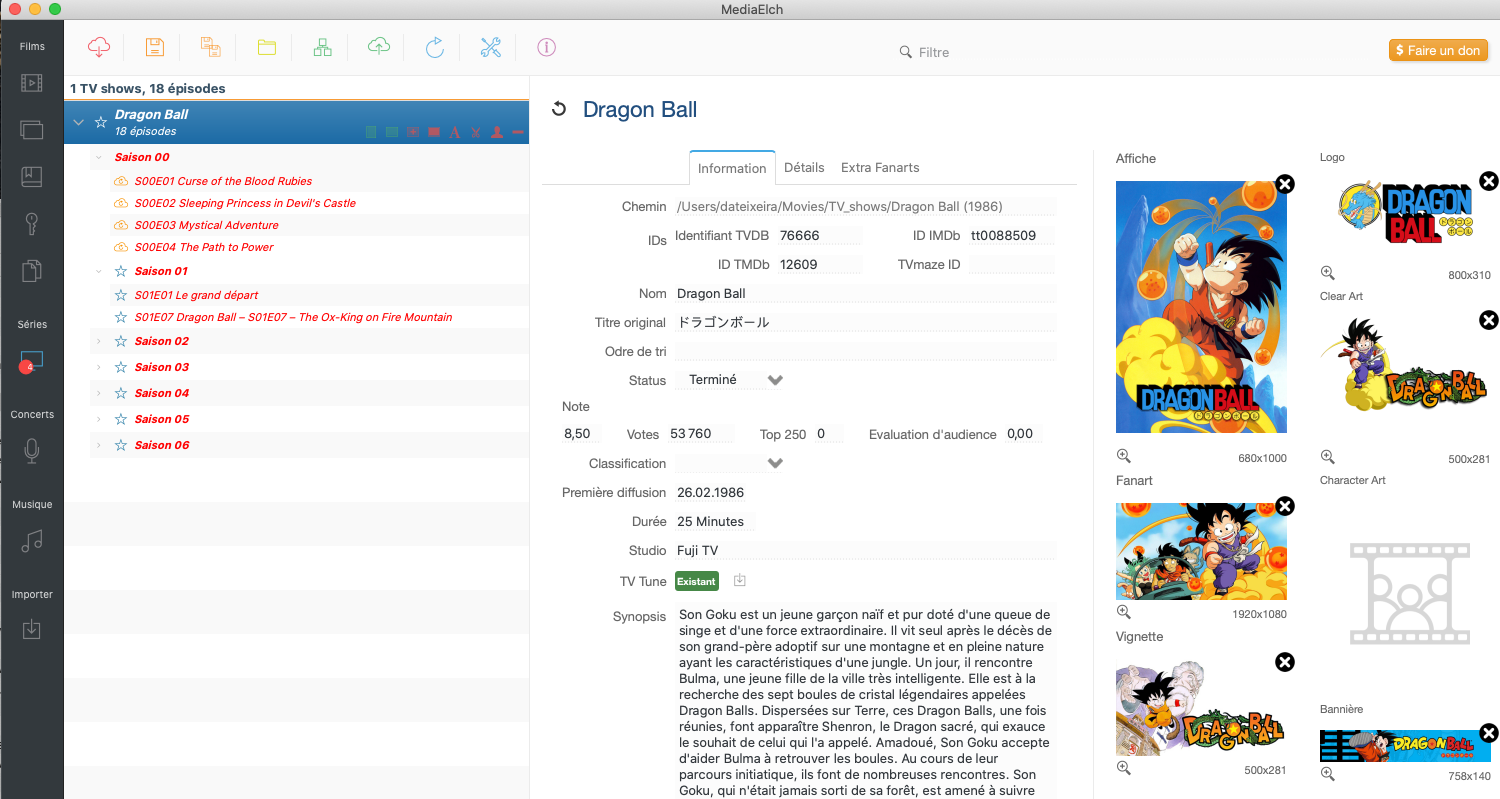This screenshot has height=799, width=1500.
Task: Switch to the Extra Fanarts tab
Action: [x=879, y=168]
